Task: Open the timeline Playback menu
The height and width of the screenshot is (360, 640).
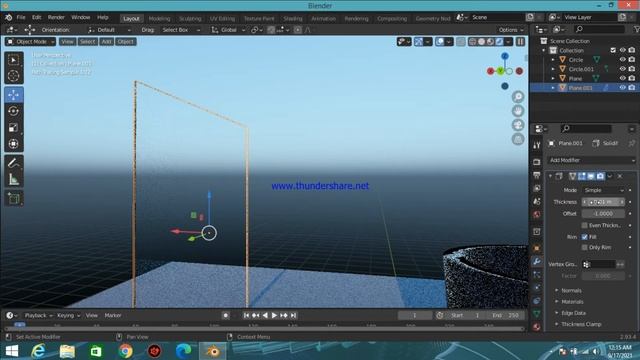Action: pyautogui.click(x=38, y=316)
